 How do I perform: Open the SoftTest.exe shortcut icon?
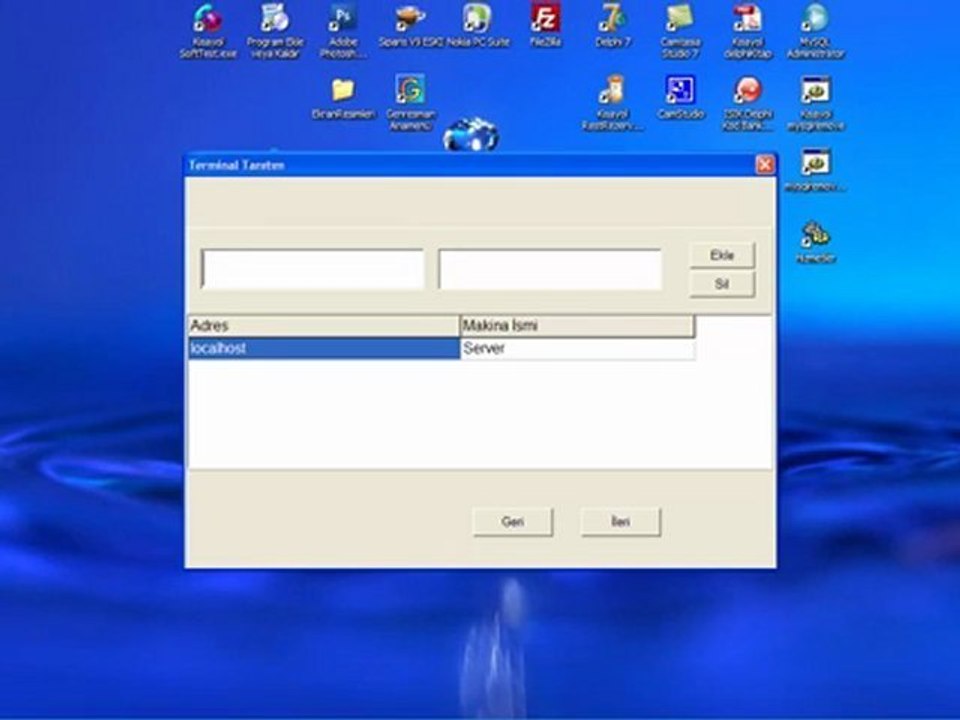coord(208,31)
